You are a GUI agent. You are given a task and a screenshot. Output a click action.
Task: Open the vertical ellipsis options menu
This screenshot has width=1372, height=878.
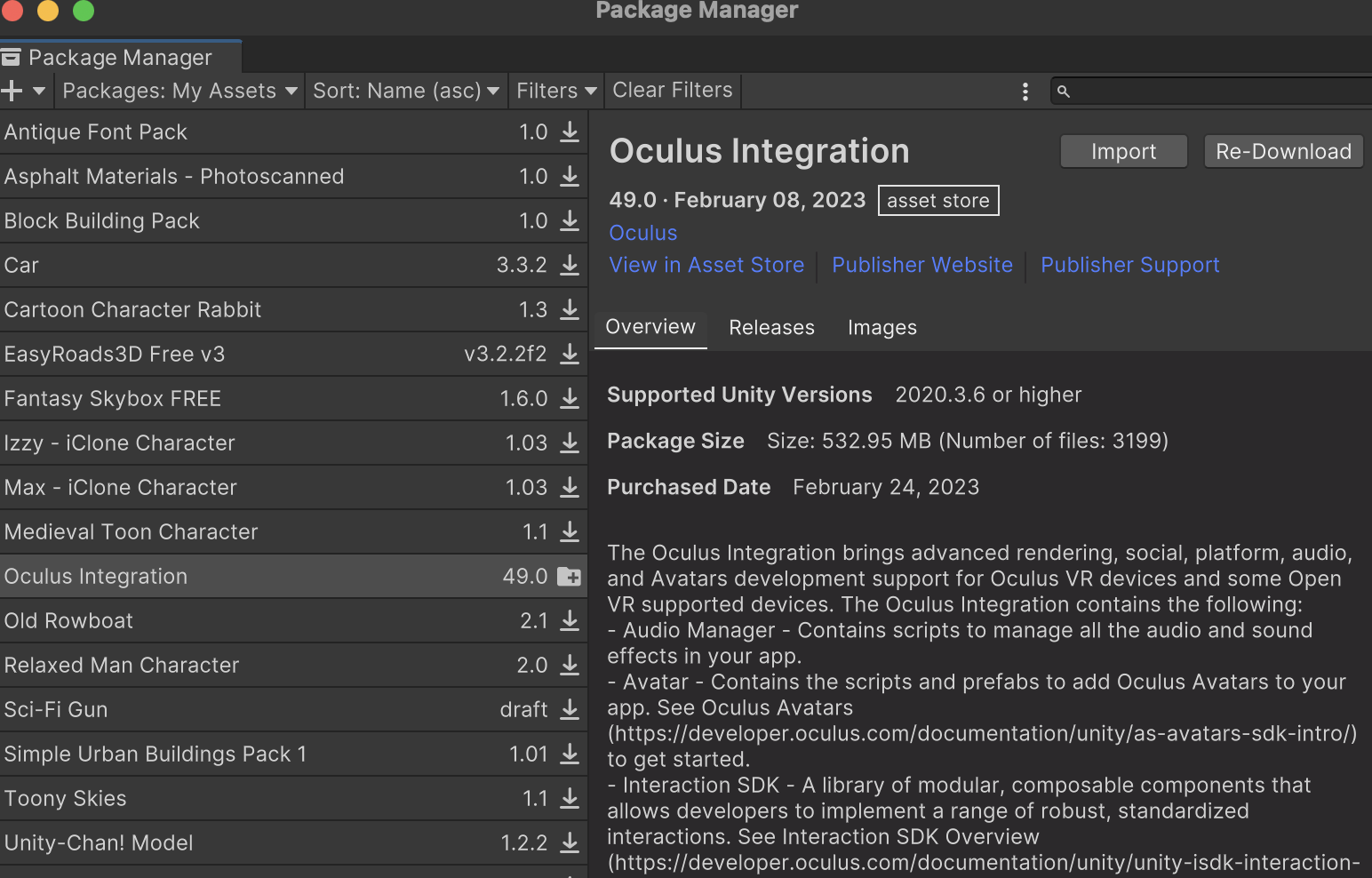coord(1025,91)
